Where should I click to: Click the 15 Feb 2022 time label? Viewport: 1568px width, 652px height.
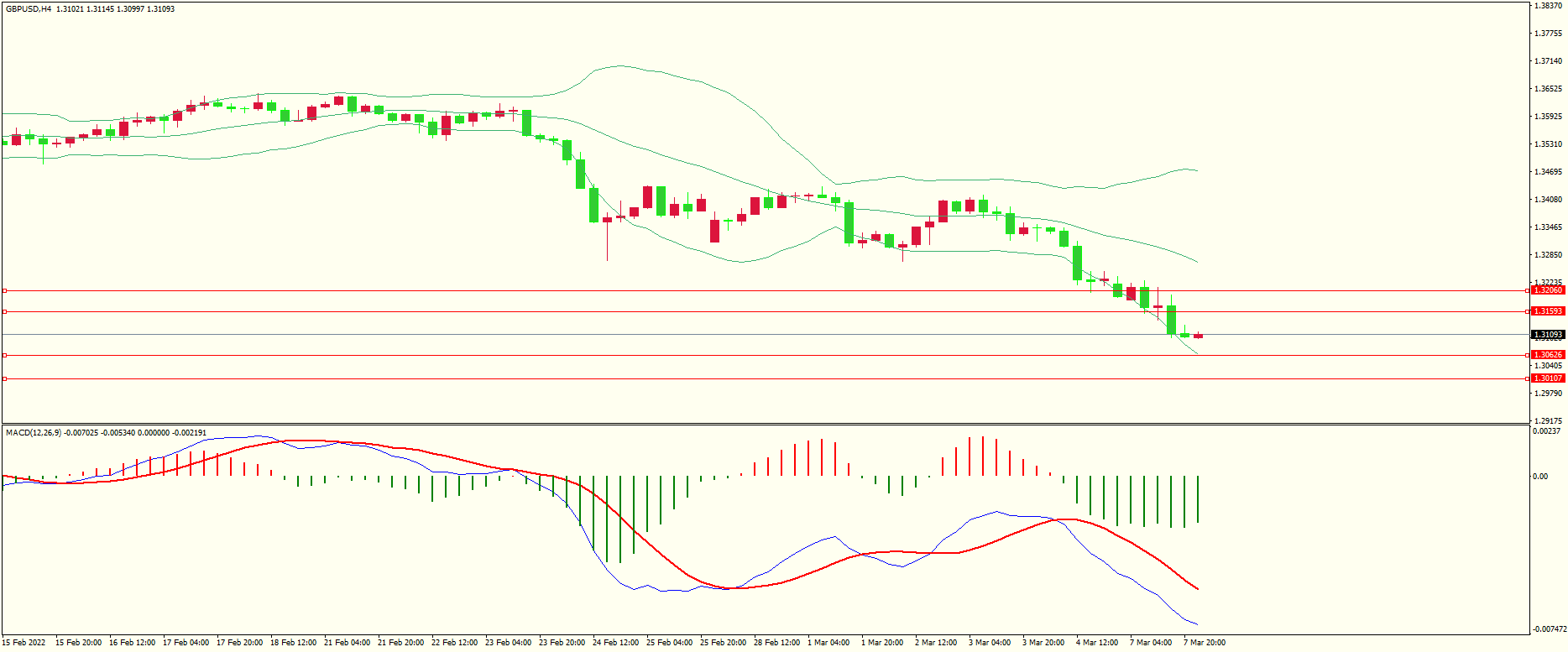(x=24, y=643)
